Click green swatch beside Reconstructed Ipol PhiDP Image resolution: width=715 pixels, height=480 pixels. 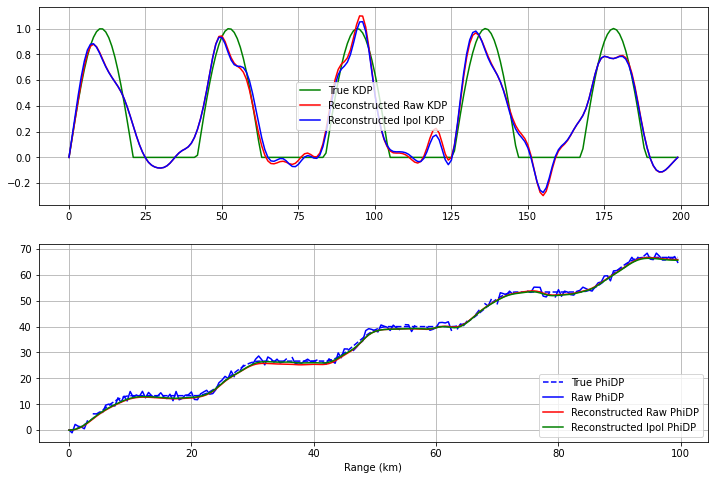[x=553, y=427]
